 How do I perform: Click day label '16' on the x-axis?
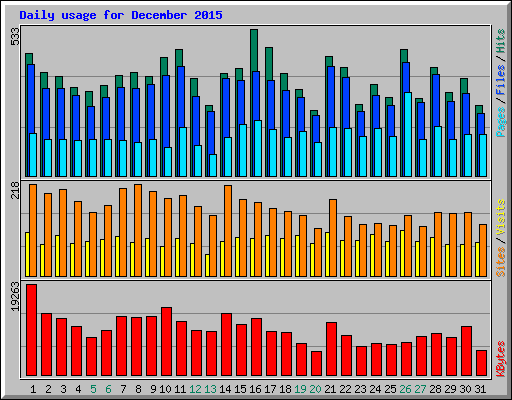coord(255,389)
